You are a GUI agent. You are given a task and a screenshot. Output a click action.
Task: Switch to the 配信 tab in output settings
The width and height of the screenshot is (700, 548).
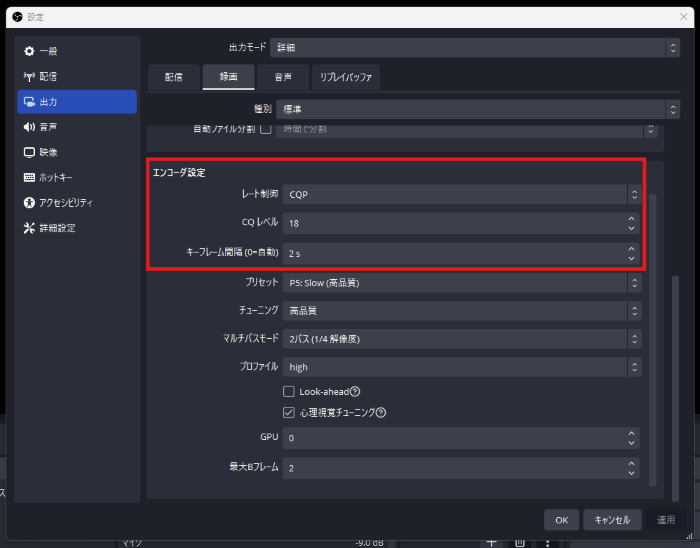coord(174,77)
